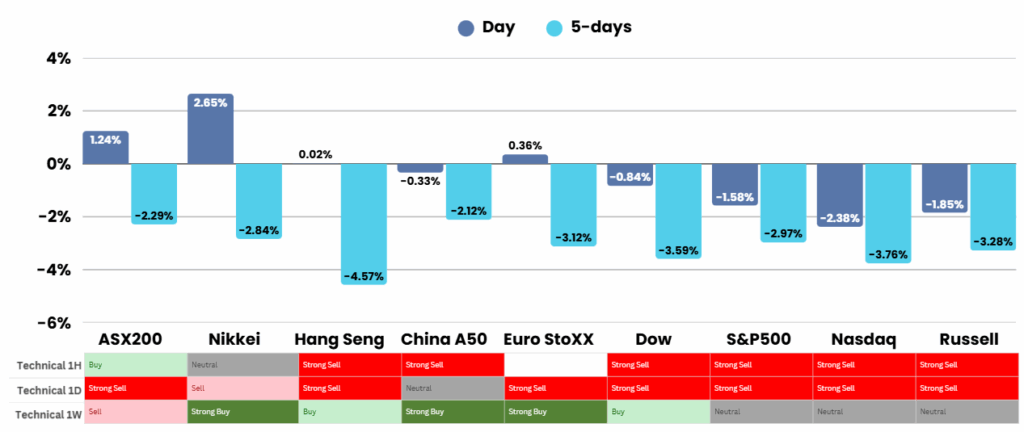The image size is (1024, 432).
Task: Click the Nasdaq -3.76% five-day bar
Action: pyautogui.click(x=889, y=212)
